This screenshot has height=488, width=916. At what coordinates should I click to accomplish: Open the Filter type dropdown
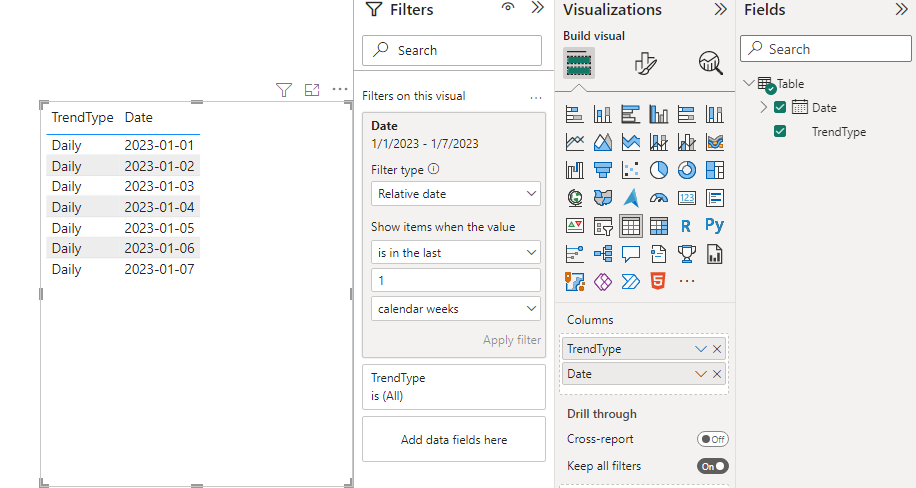(x=456, y=193)
